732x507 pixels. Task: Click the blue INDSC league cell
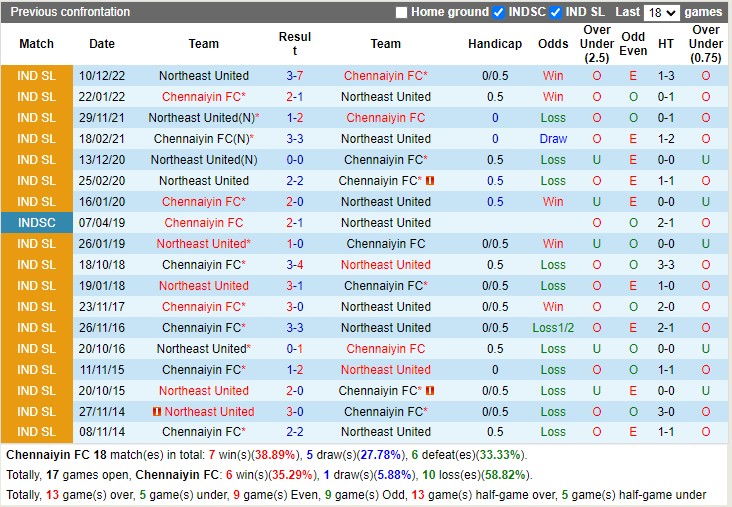click(36, 223)
